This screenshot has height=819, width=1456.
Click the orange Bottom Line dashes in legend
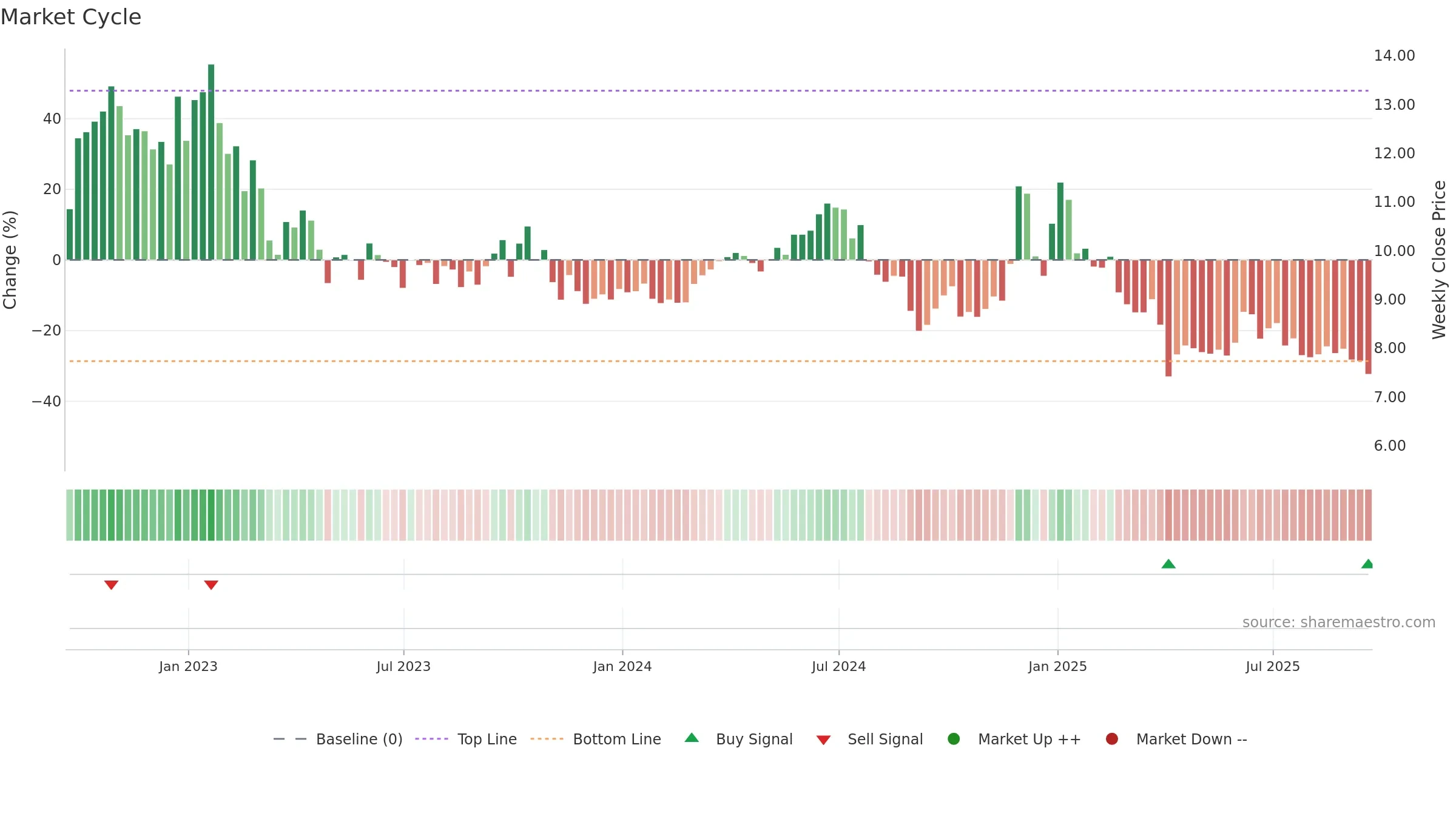[547, 739]
